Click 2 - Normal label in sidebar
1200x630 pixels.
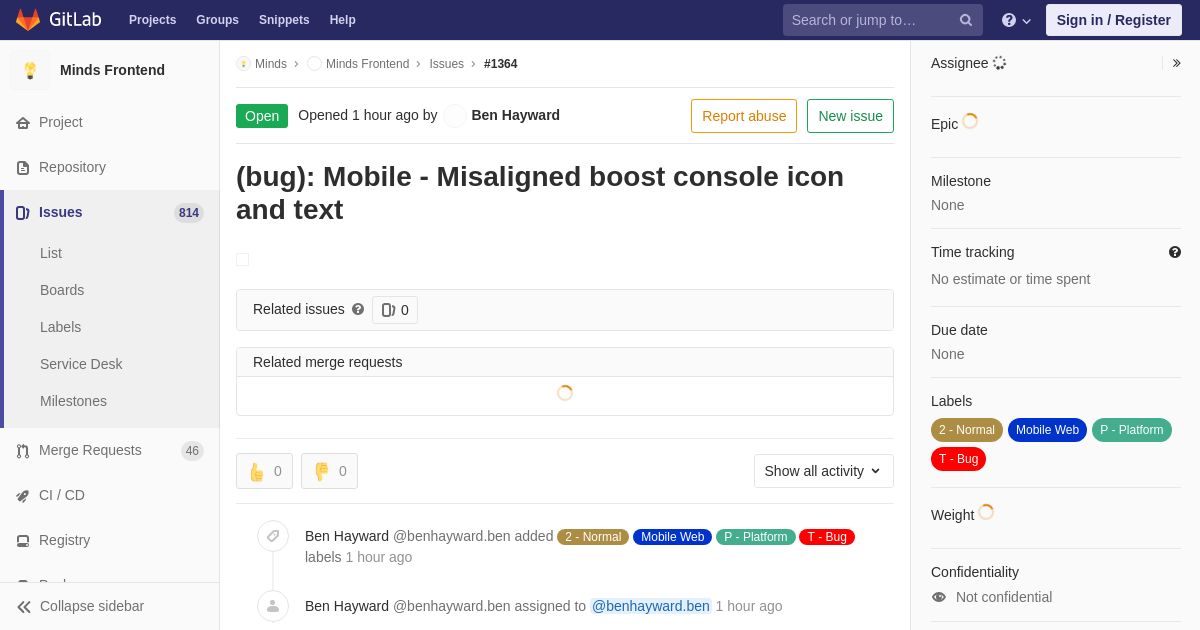point(967,430)
